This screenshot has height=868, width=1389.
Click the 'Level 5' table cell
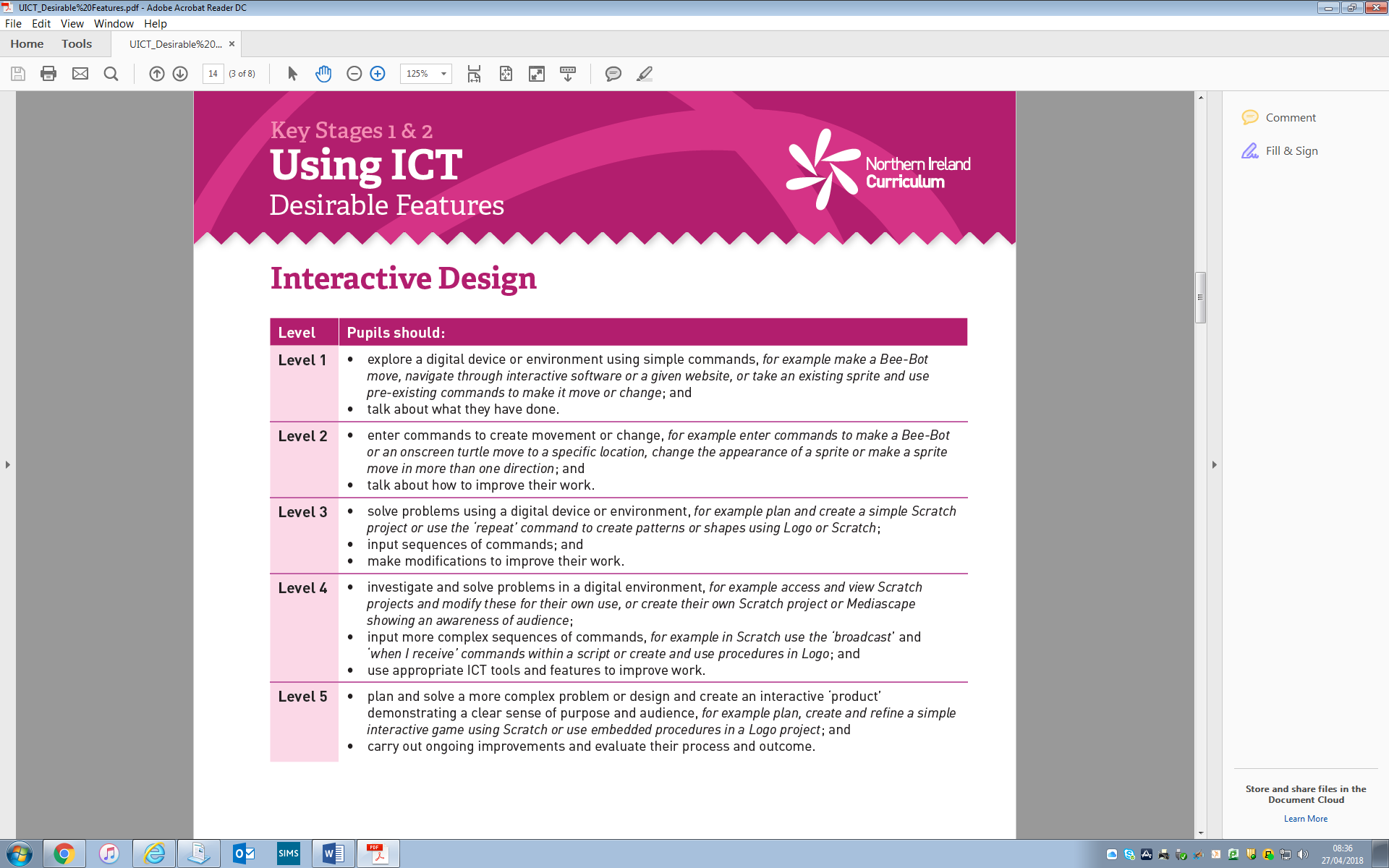(x=304, y=722)
